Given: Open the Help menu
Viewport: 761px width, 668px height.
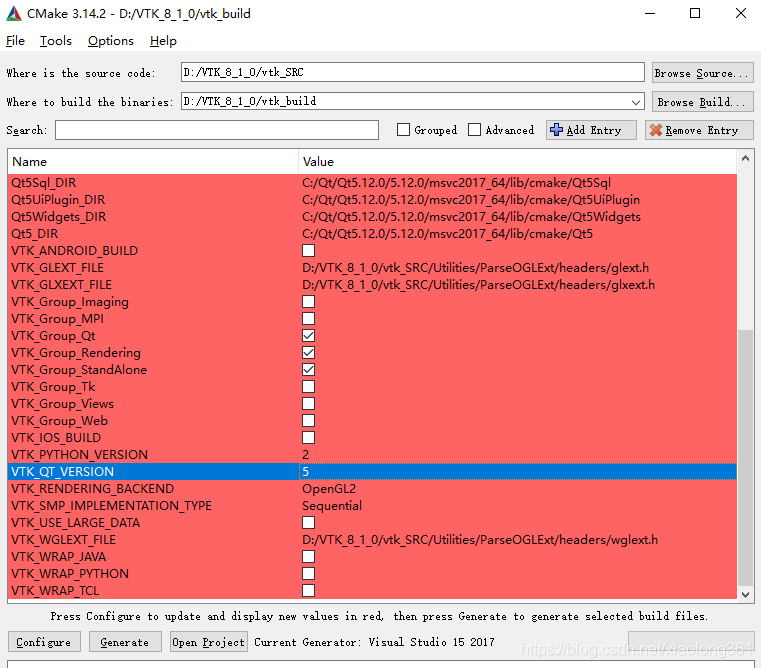Looking at the screenshot, I should 163,41.
